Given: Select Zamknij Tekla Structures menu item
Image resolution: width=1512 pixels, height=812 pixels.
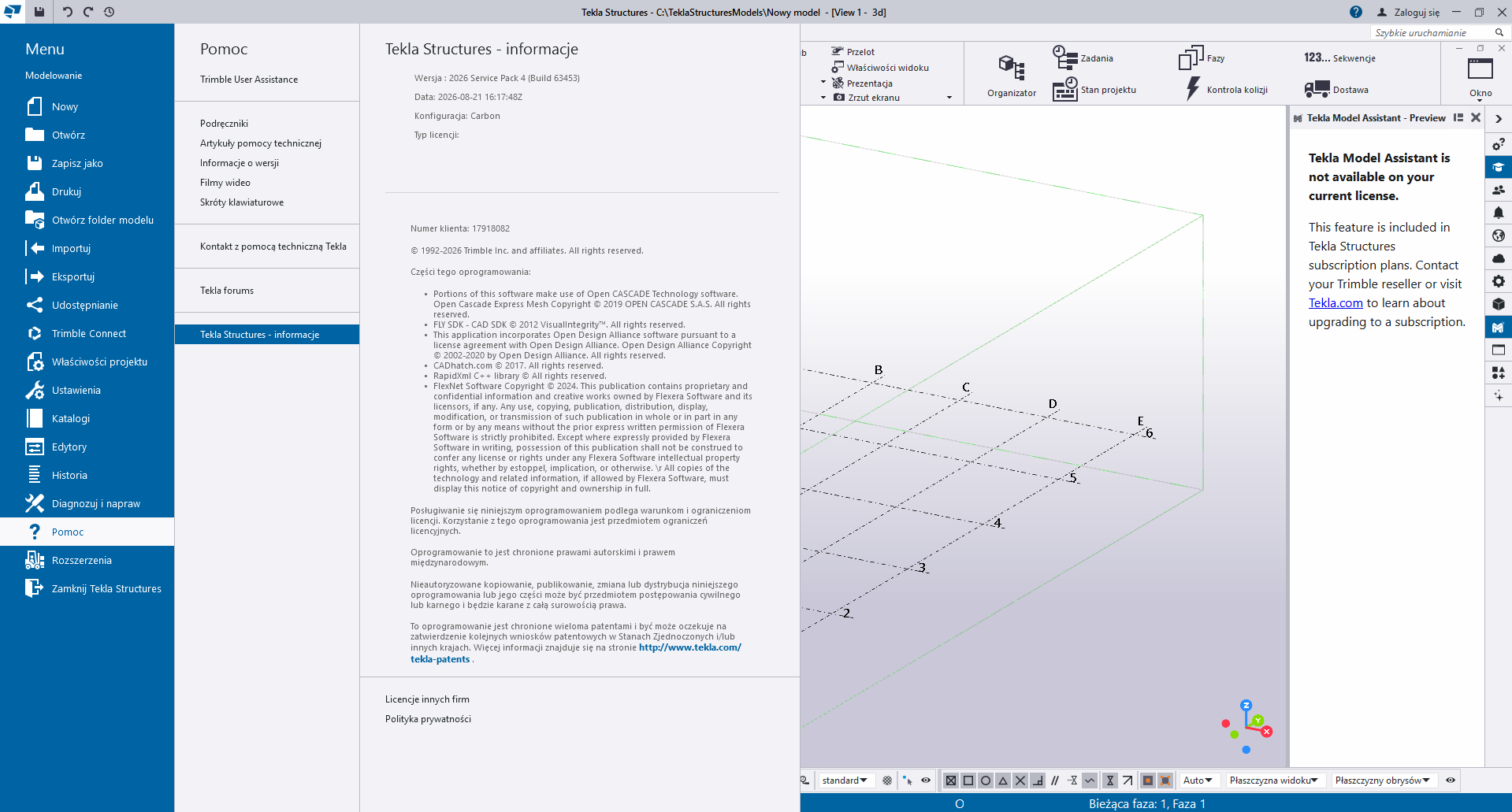Looking at the screenshot, I should 87,588.
